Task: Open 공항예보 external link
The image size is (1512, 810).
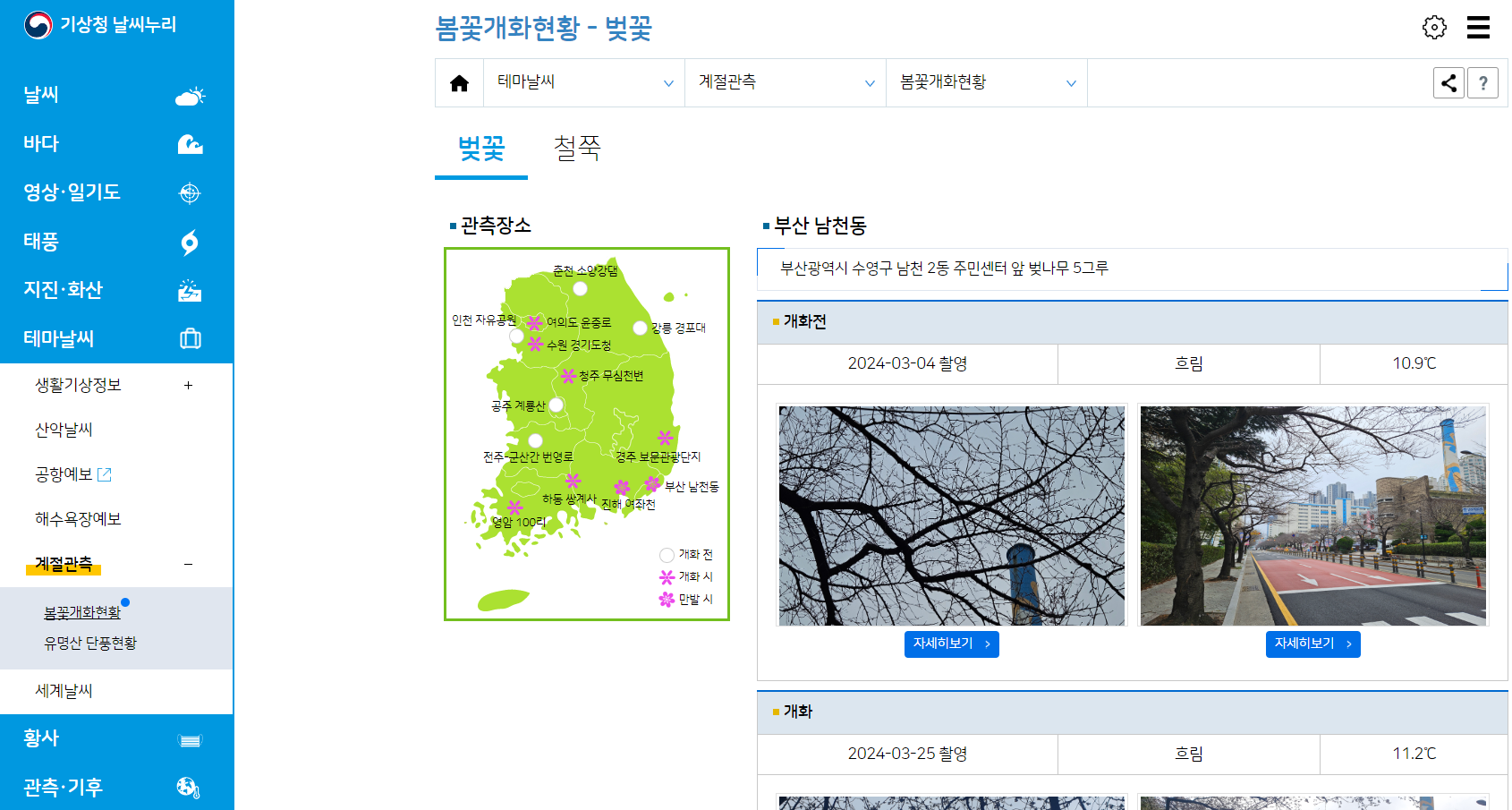Action: (73, 474)
